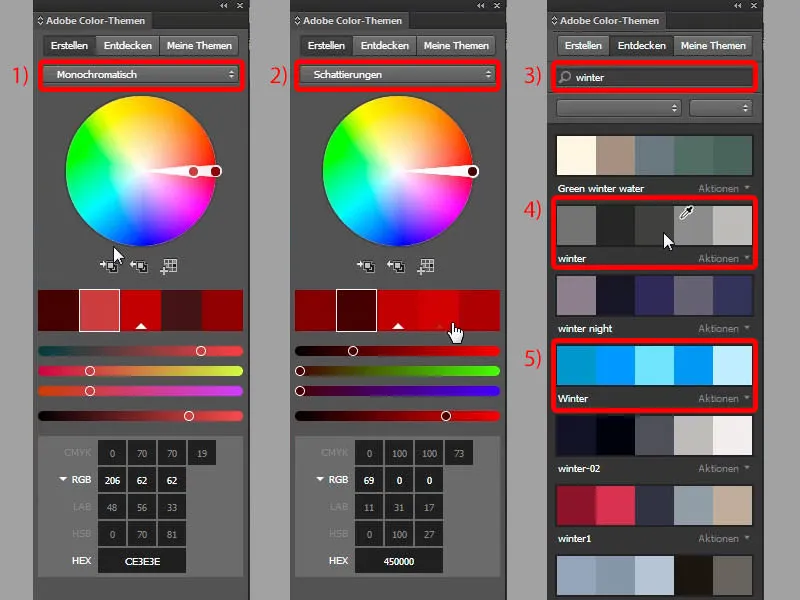
Task: Click outer wheel handle in Schattierungen panel
Action: click(472, 171)
